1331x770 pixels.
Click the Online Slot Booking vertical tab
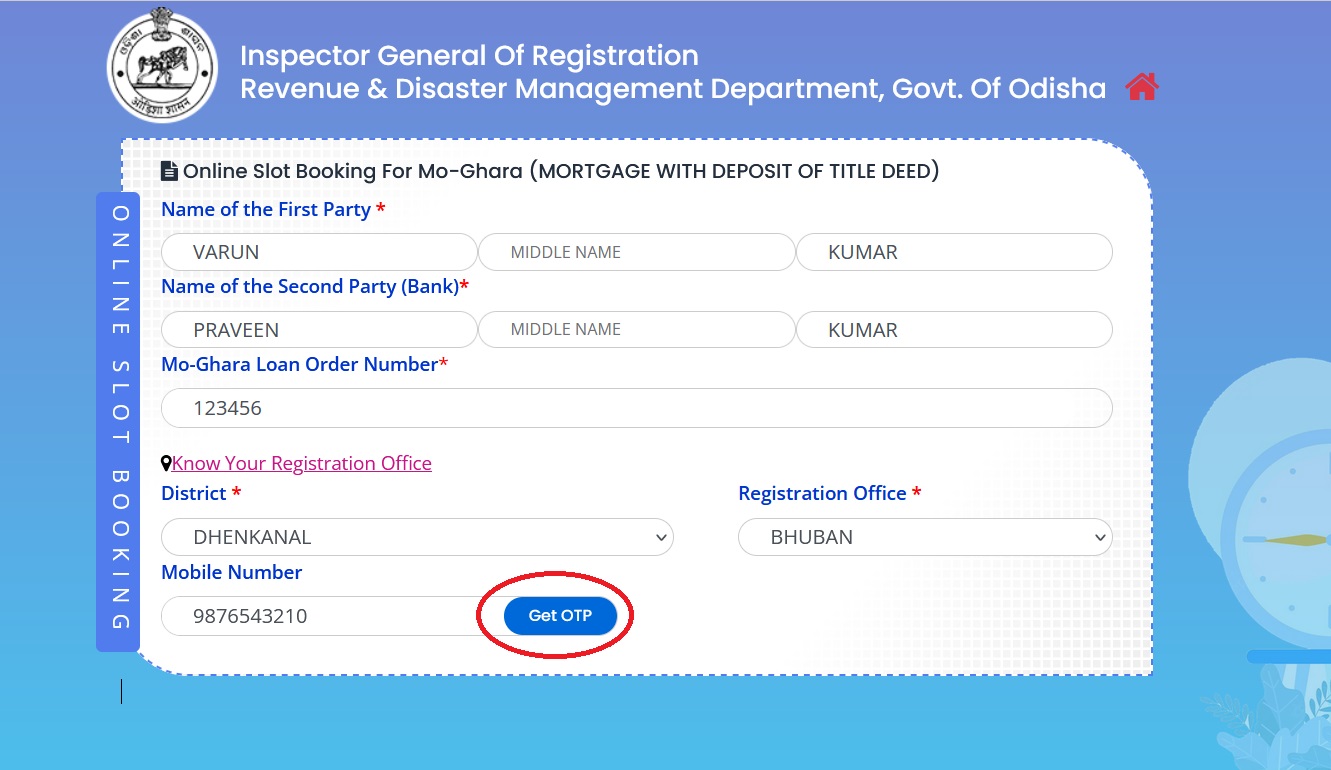click(x=119, y=420)
